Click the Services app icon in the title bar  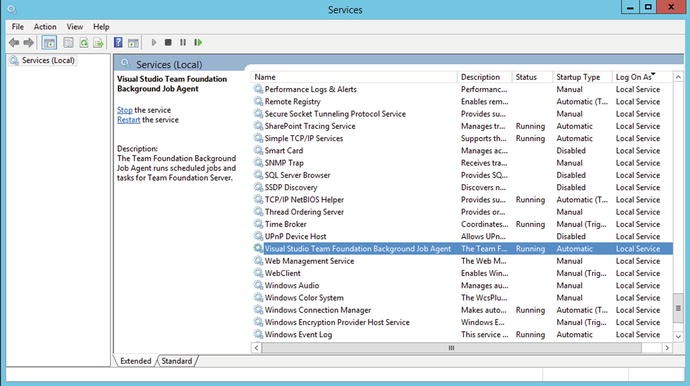pos(11,9)
